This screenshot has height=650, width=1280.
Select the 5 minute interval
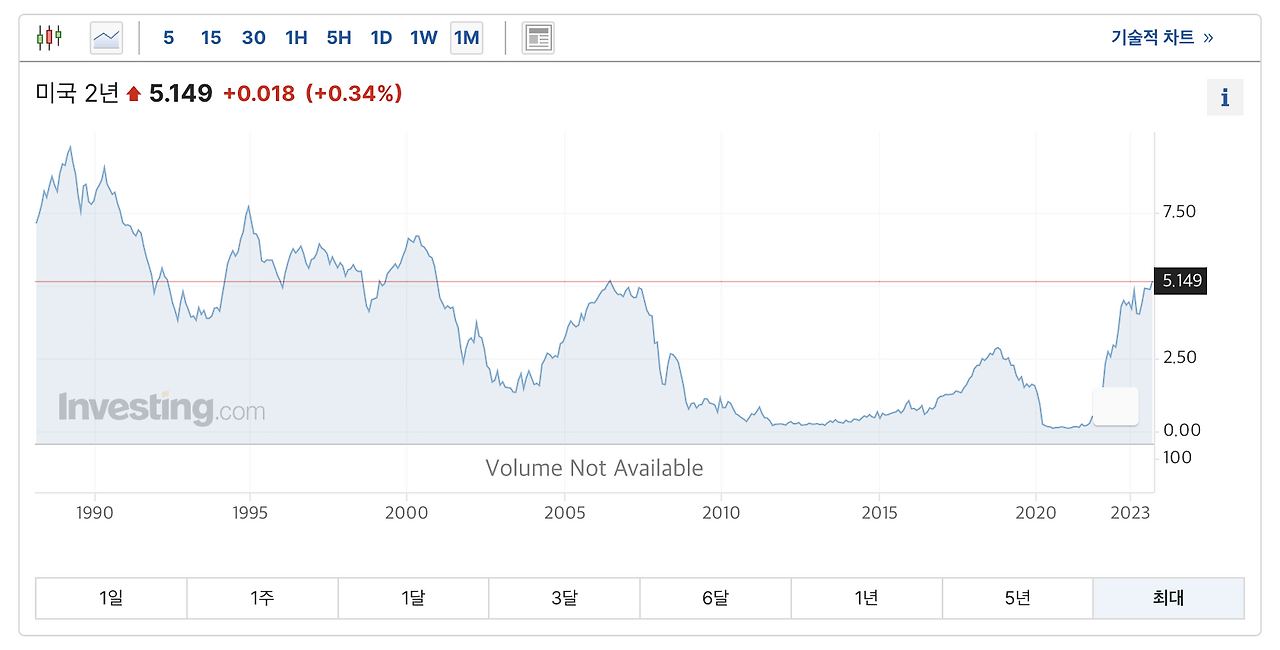(168, 38)
